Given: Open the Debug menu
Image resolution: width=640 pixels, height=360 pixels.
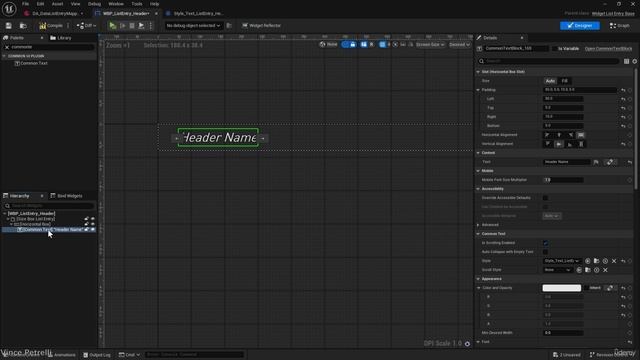Looking at the screenshot, I should point(94,4).
